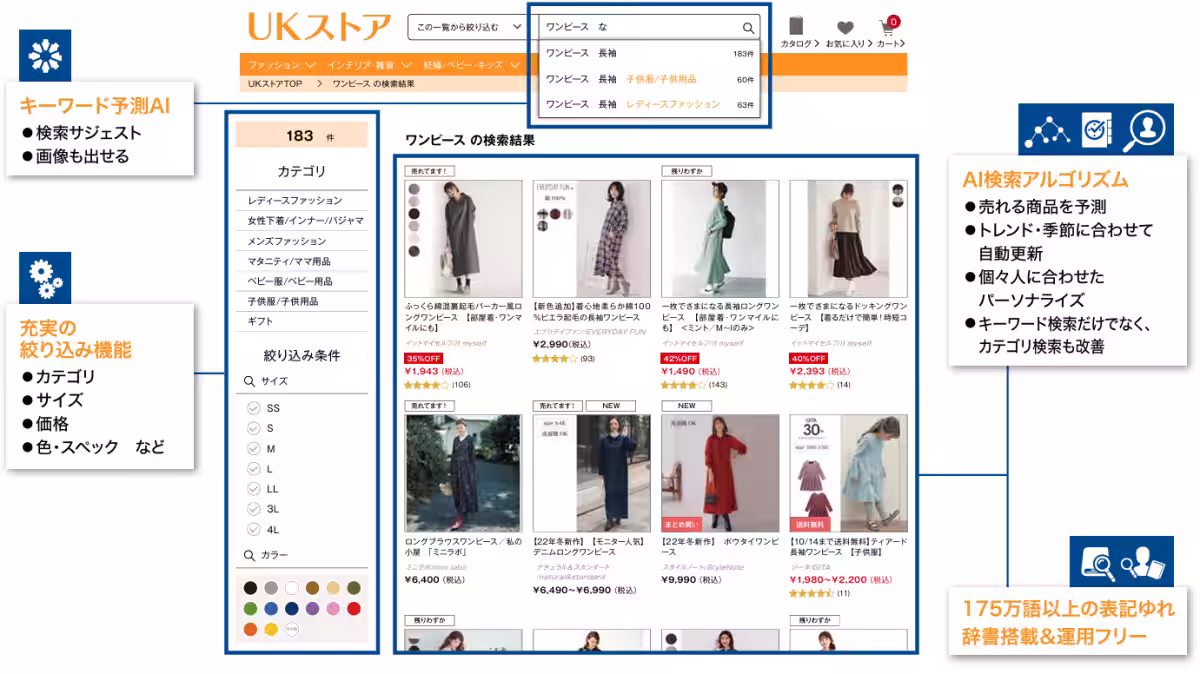Pick the navy color swatch
The width and height of the screenshot is (1200, 674).
tap(292, 608)
